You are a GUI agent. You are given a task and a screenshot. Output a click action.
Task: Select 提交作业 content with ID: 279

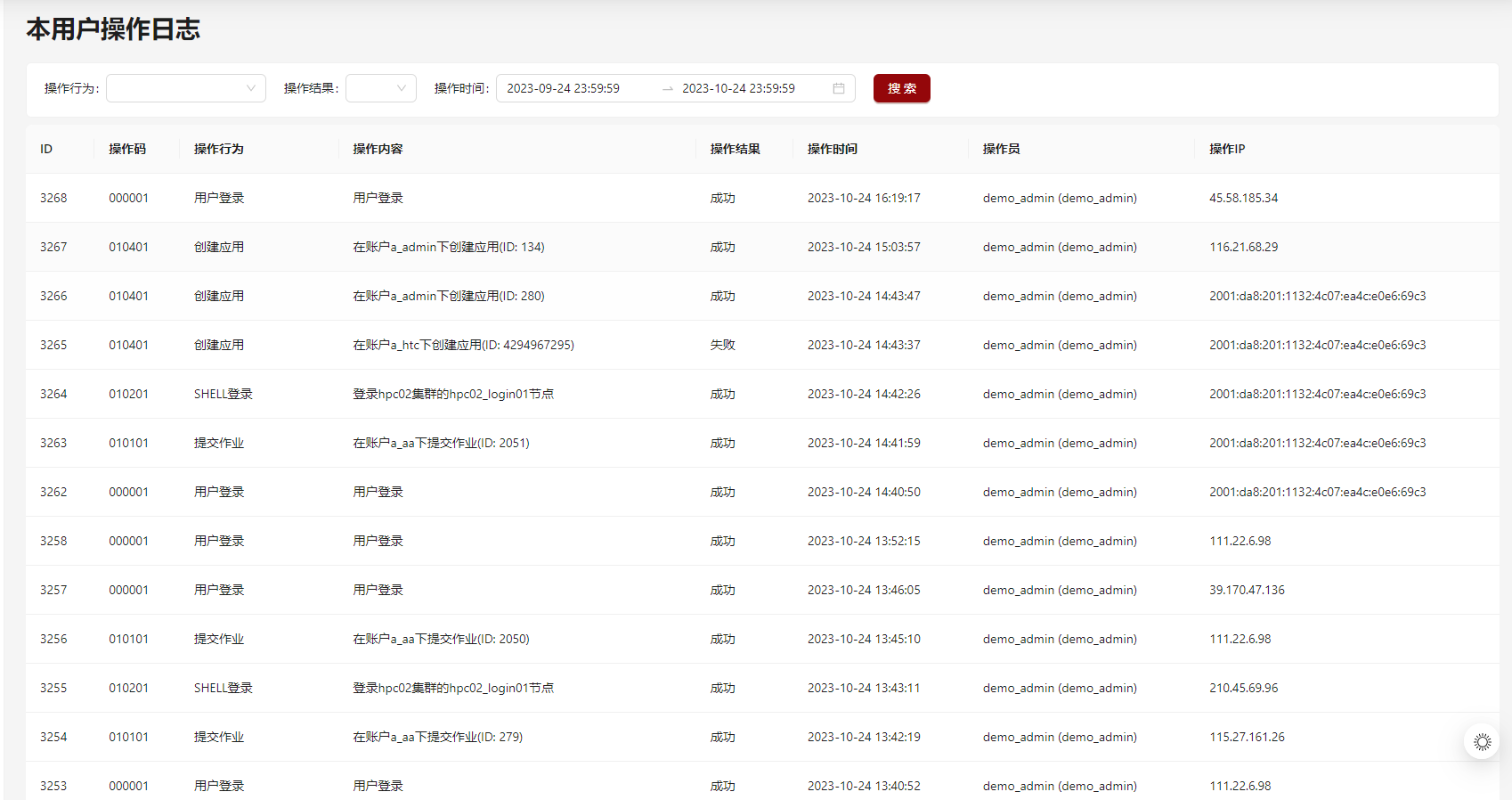(437, 737)
